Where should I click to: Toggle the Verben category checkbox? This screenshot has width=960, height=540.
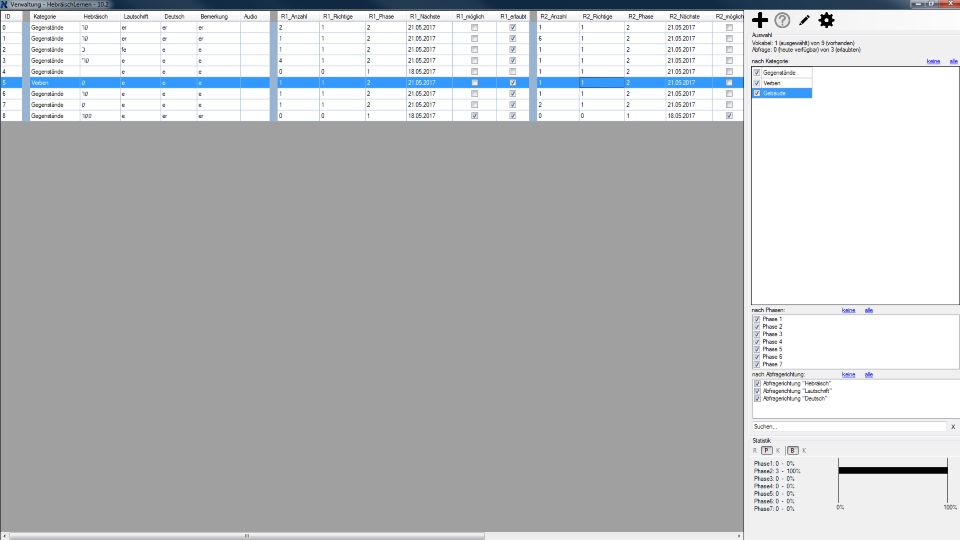(x=757, y=83)
